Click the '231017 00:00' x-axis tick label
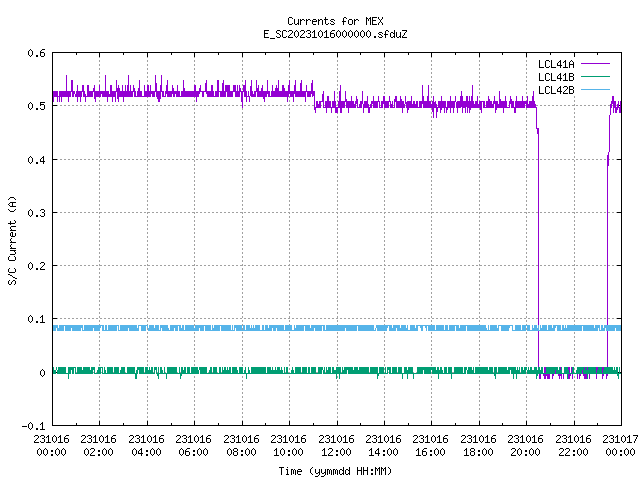 click(620, 446)
